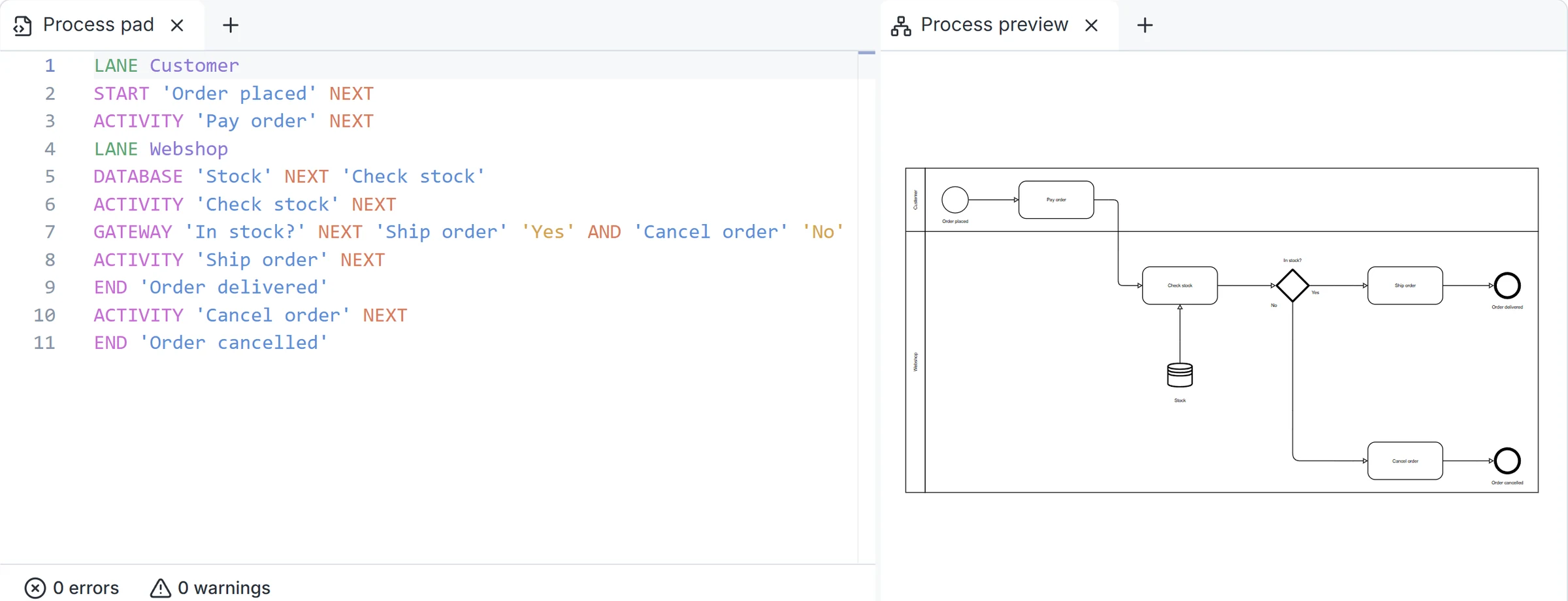Click 'Order placed' string on line 2
This screenshot has height=601, width=1568.
tap(239, 93)
